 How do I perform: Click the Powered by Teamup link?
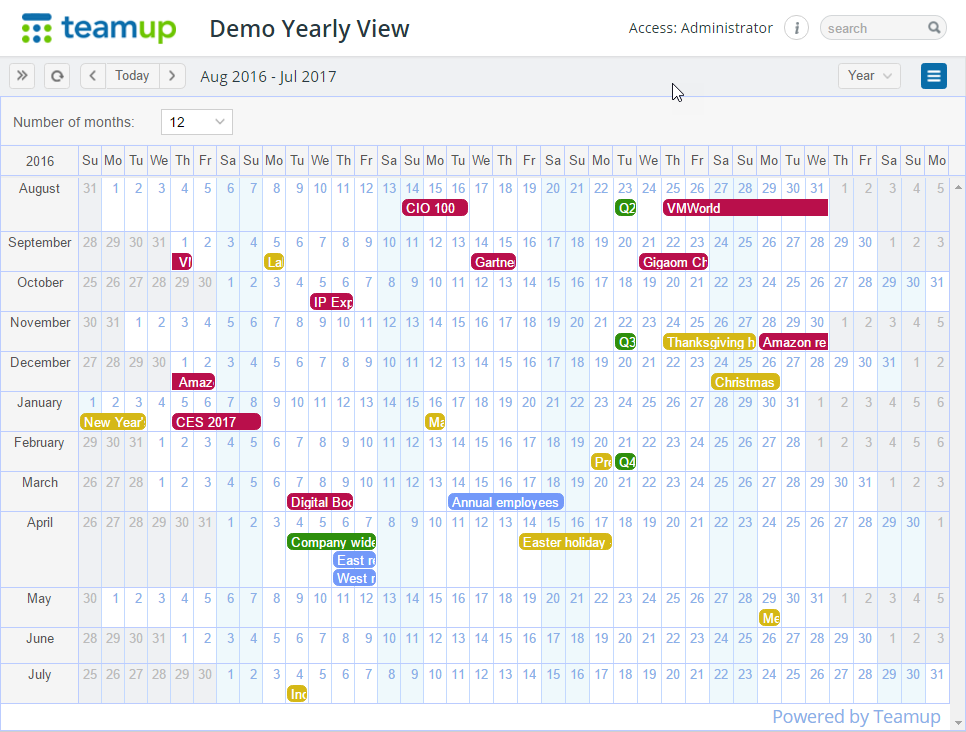click(856, 716)
